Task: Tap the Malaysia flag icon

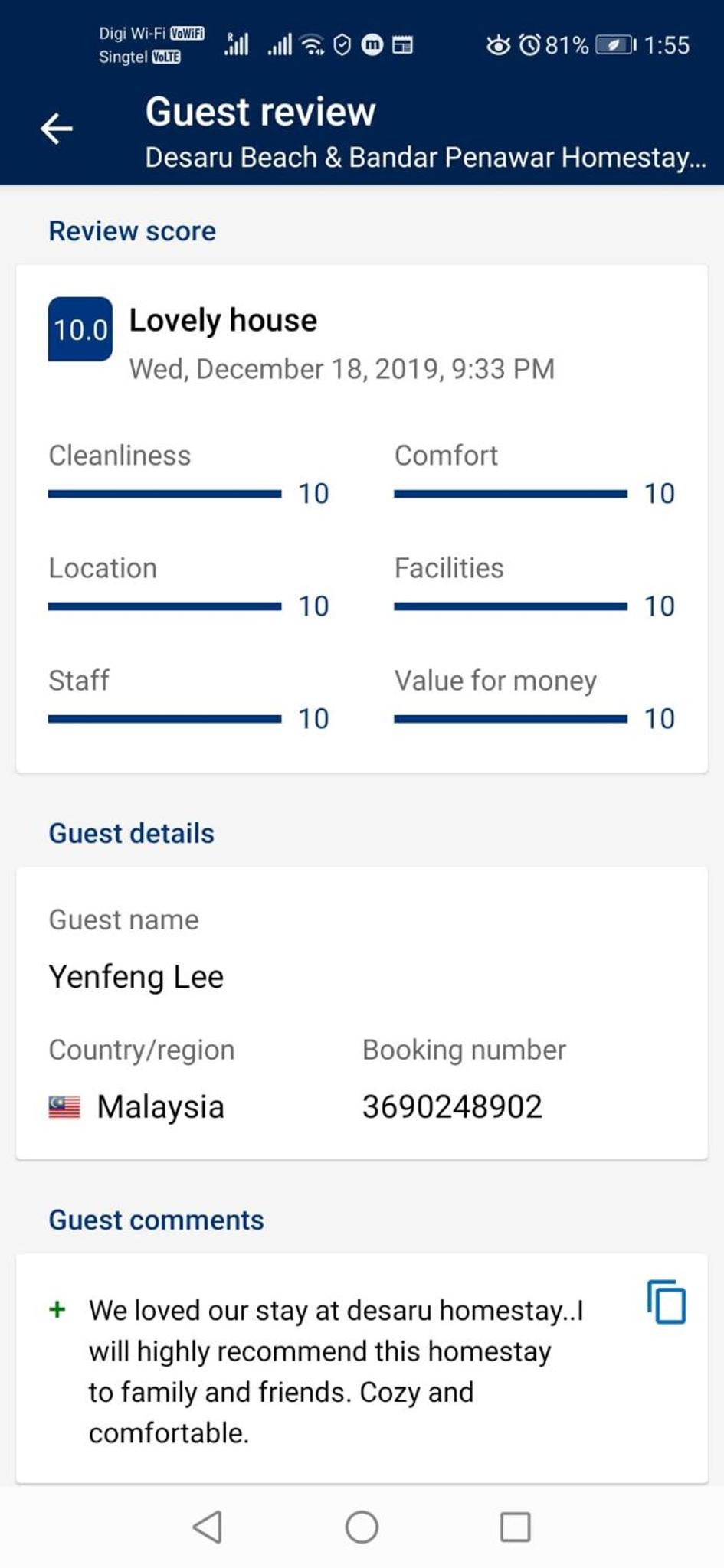Action: [64, 1107]
